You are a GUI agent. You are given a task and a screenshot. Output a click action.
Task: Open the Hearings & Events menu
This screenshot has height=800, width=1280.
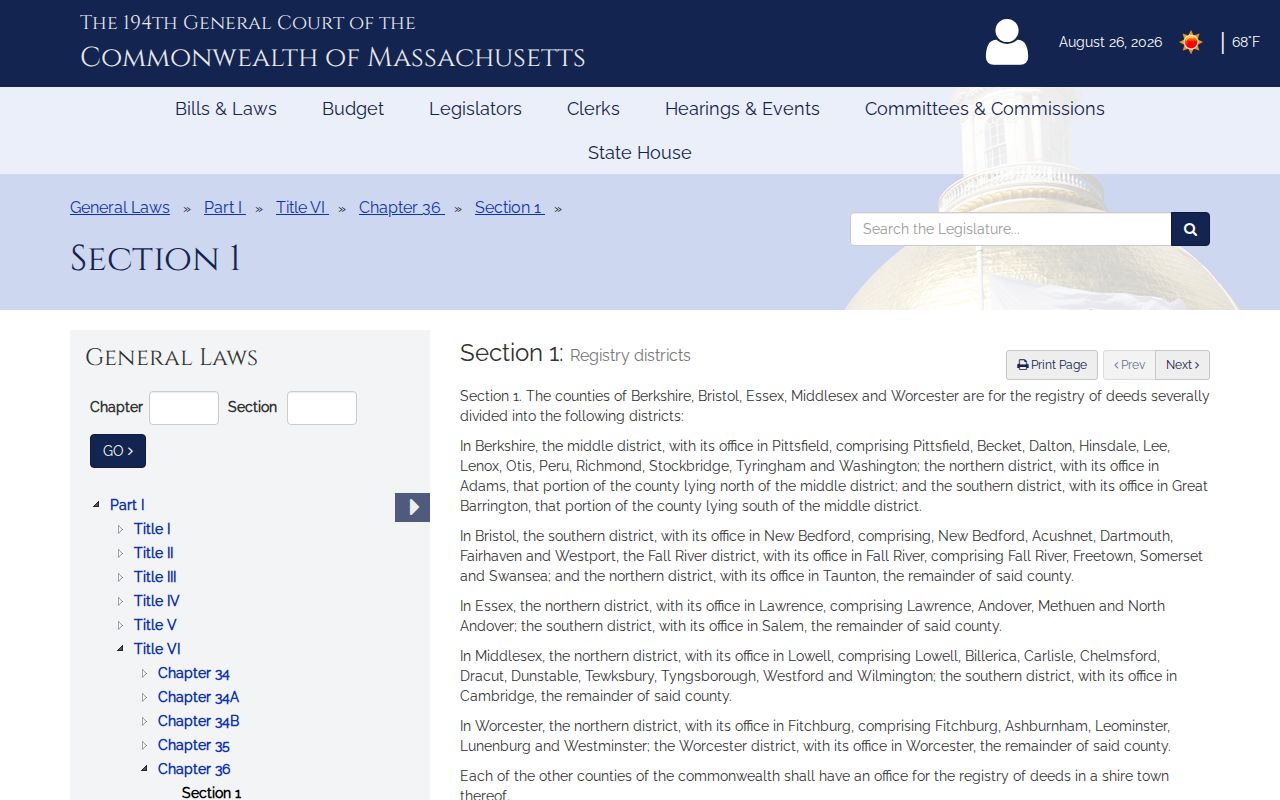click(742, 109)
